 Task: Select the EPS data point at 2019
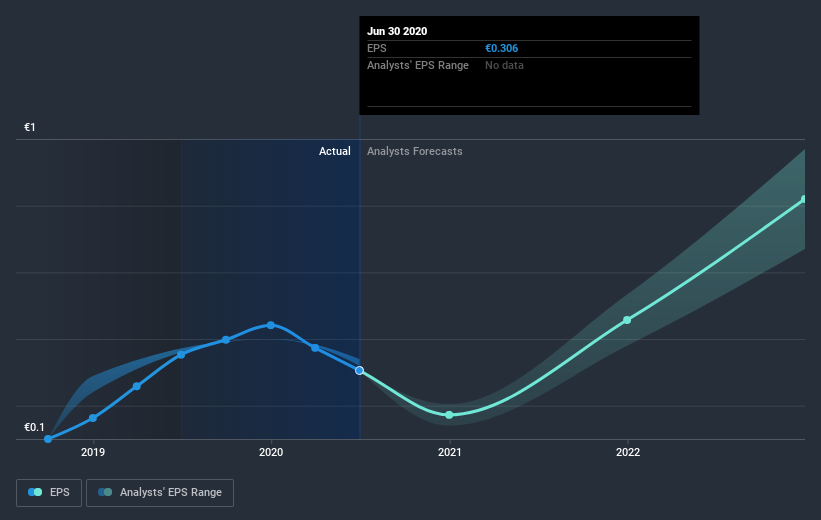coord(93,418)
